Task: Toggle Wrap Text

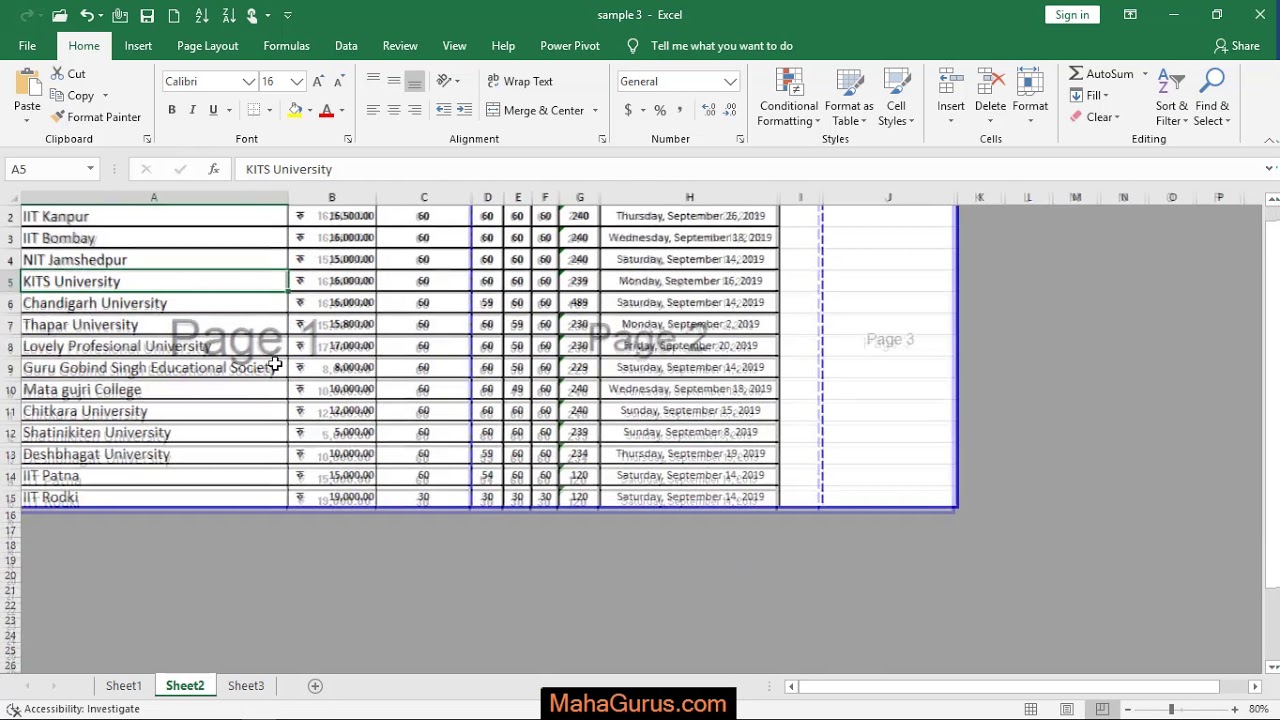Action: coord(520,81)
